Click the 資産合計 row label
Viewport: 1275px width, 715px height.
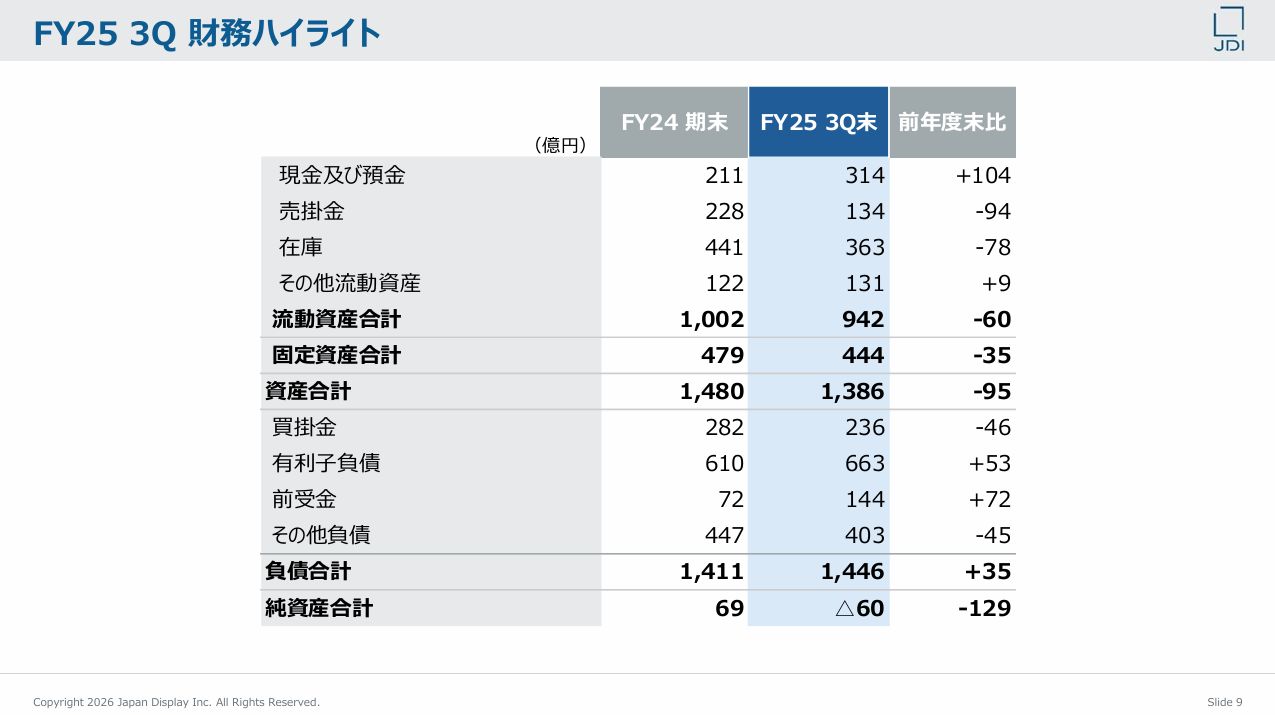coord(308,391)
